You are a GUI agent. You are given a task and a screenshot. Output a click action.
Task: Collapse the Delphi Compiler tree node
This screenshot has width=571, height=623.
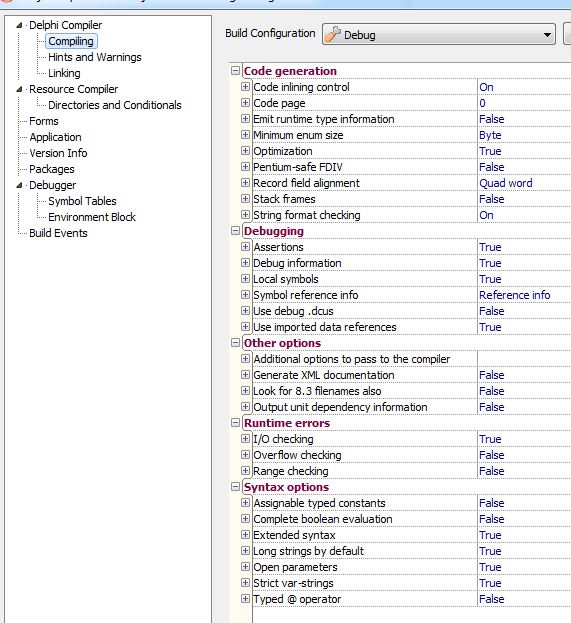pyautogui.click(x=19, y=25)
